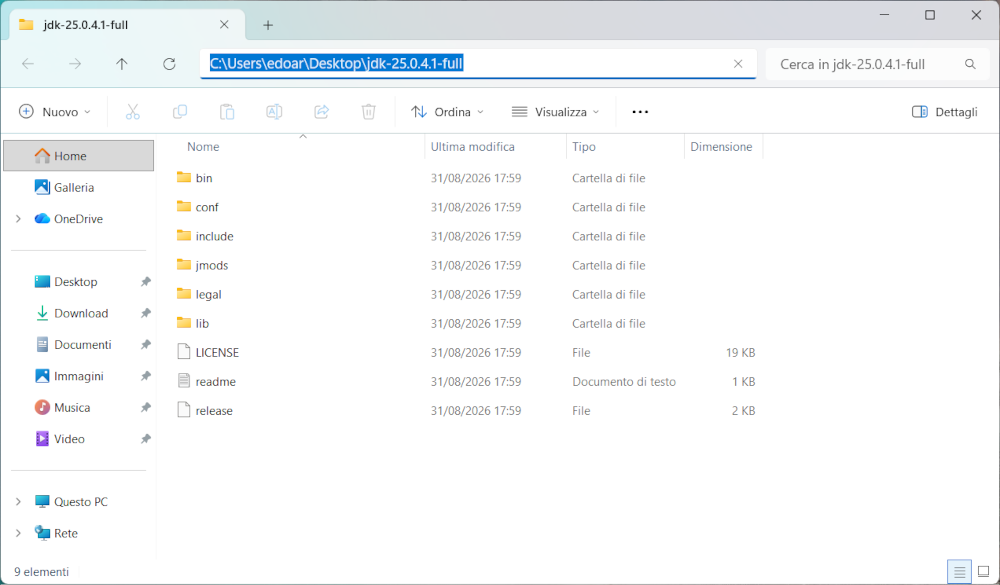This screenshot has height=585, width=1000.
Task: Sort by Dimensione column header
Action: point(723,147)
